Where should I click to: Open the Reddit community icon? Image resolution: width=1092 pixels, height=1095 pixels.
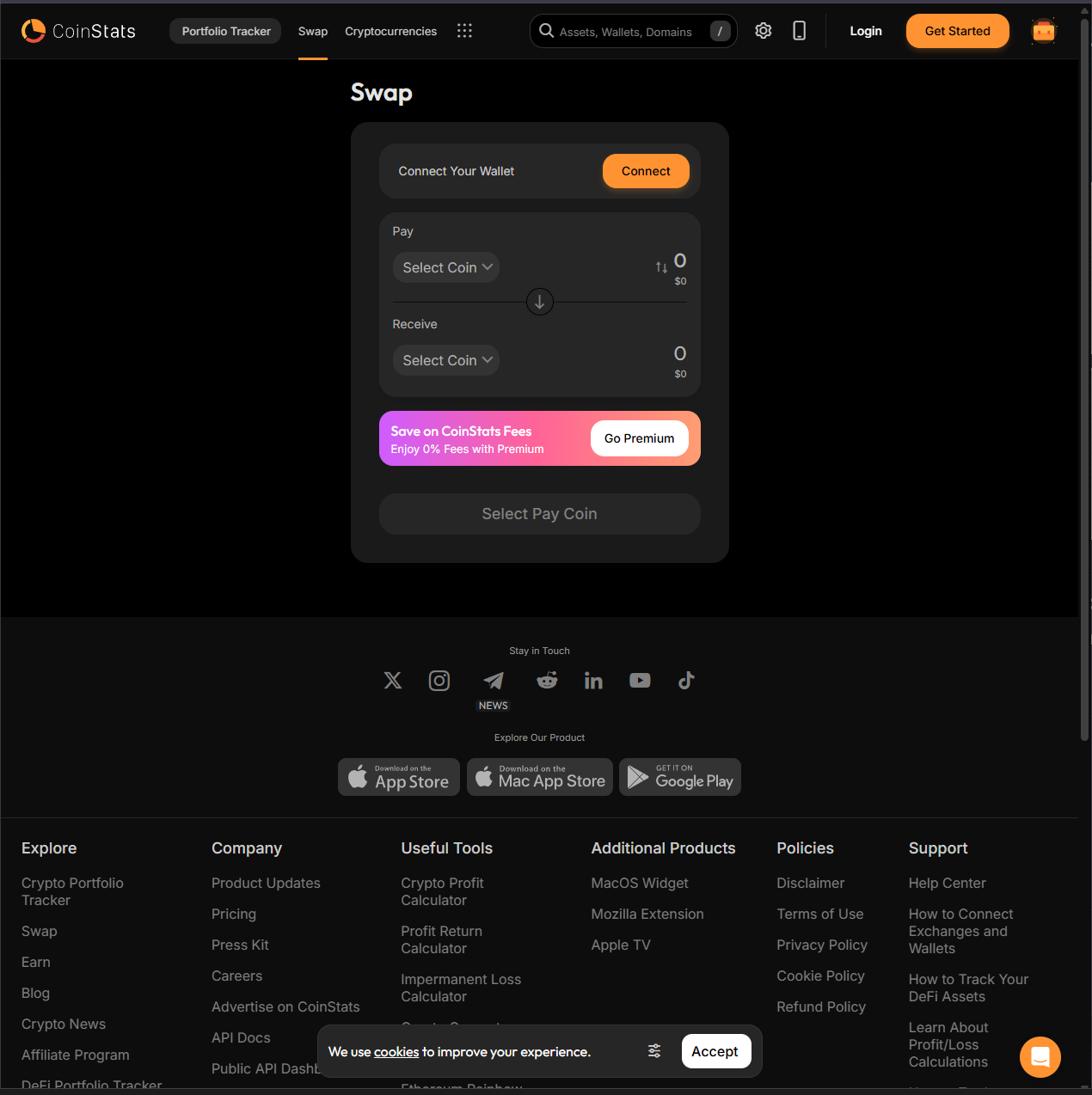point(547,681)
